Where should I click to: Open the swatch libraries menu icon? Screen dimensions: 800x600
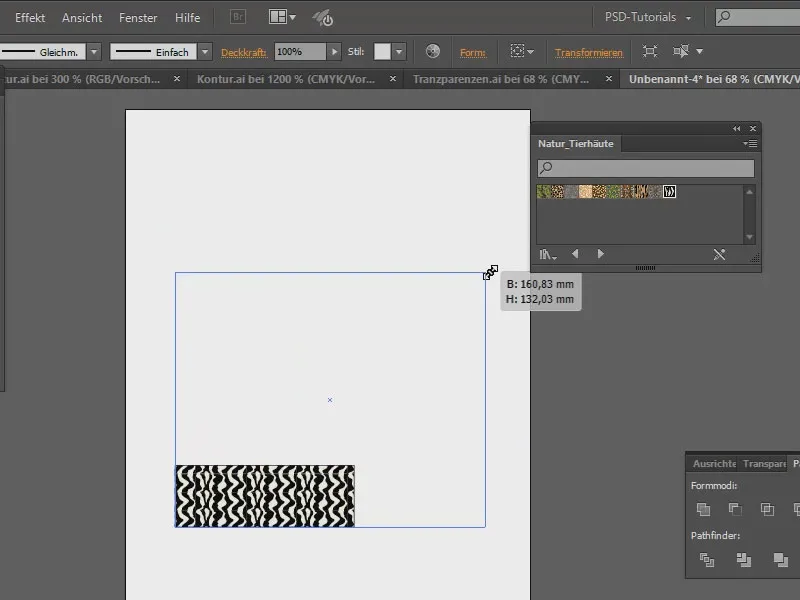pos(548,254)
